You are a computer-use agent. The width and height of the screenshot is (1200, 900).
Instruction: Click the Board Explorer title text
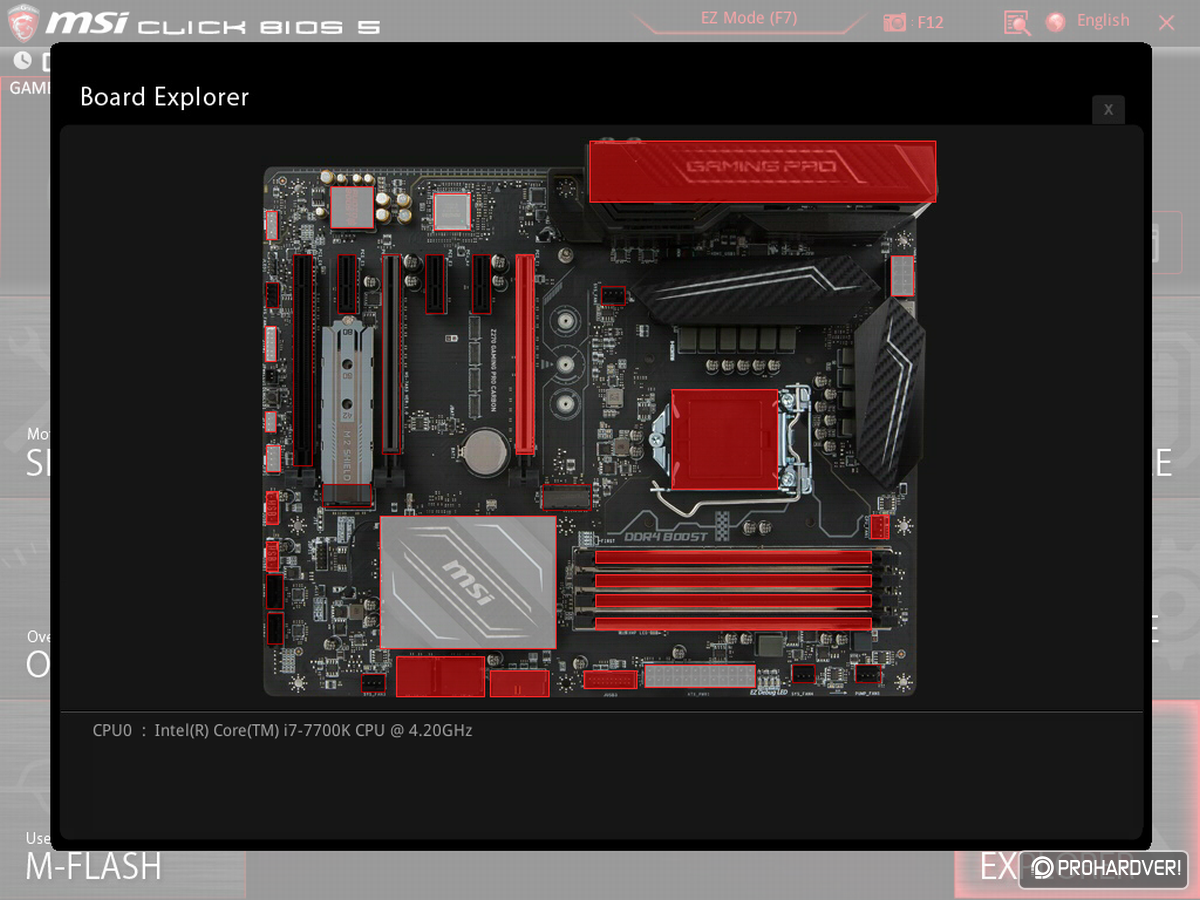tap(164, 97)
